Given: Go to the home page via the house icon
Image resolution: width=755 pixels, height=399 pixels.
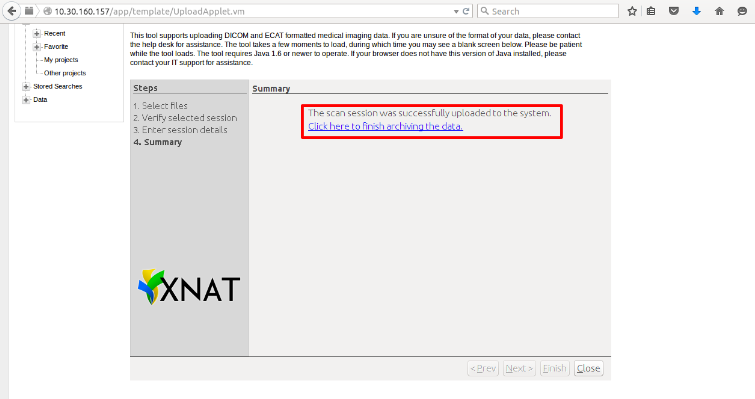Looking at the screenshot, I should tap(719, 11).
